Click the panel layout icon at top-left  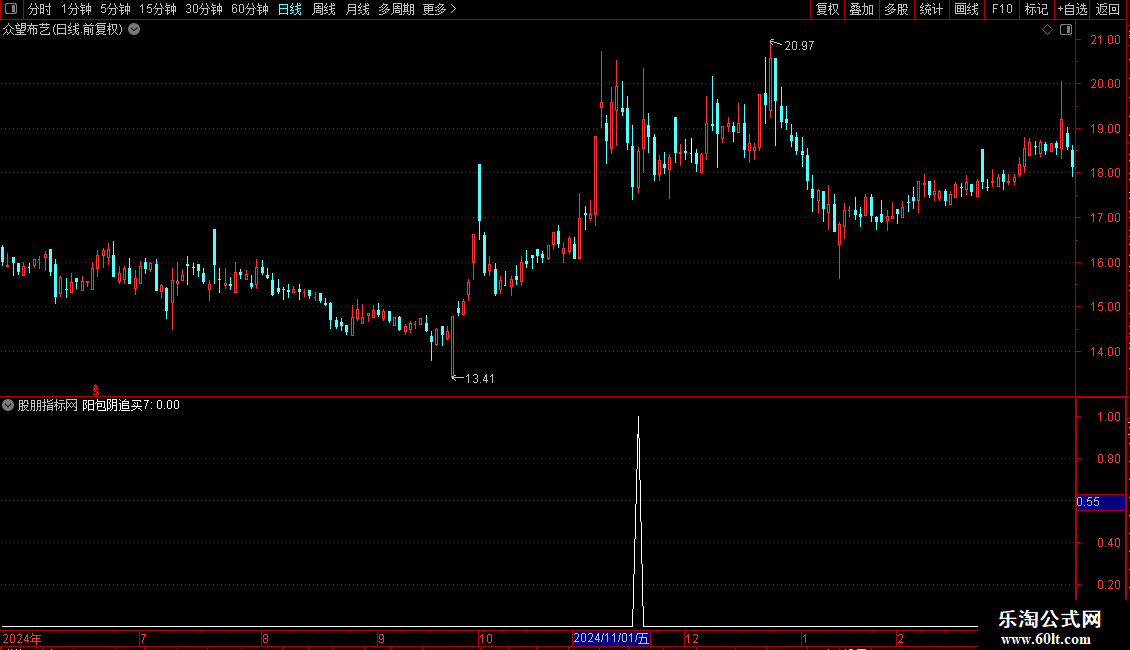tap(11, 9)
